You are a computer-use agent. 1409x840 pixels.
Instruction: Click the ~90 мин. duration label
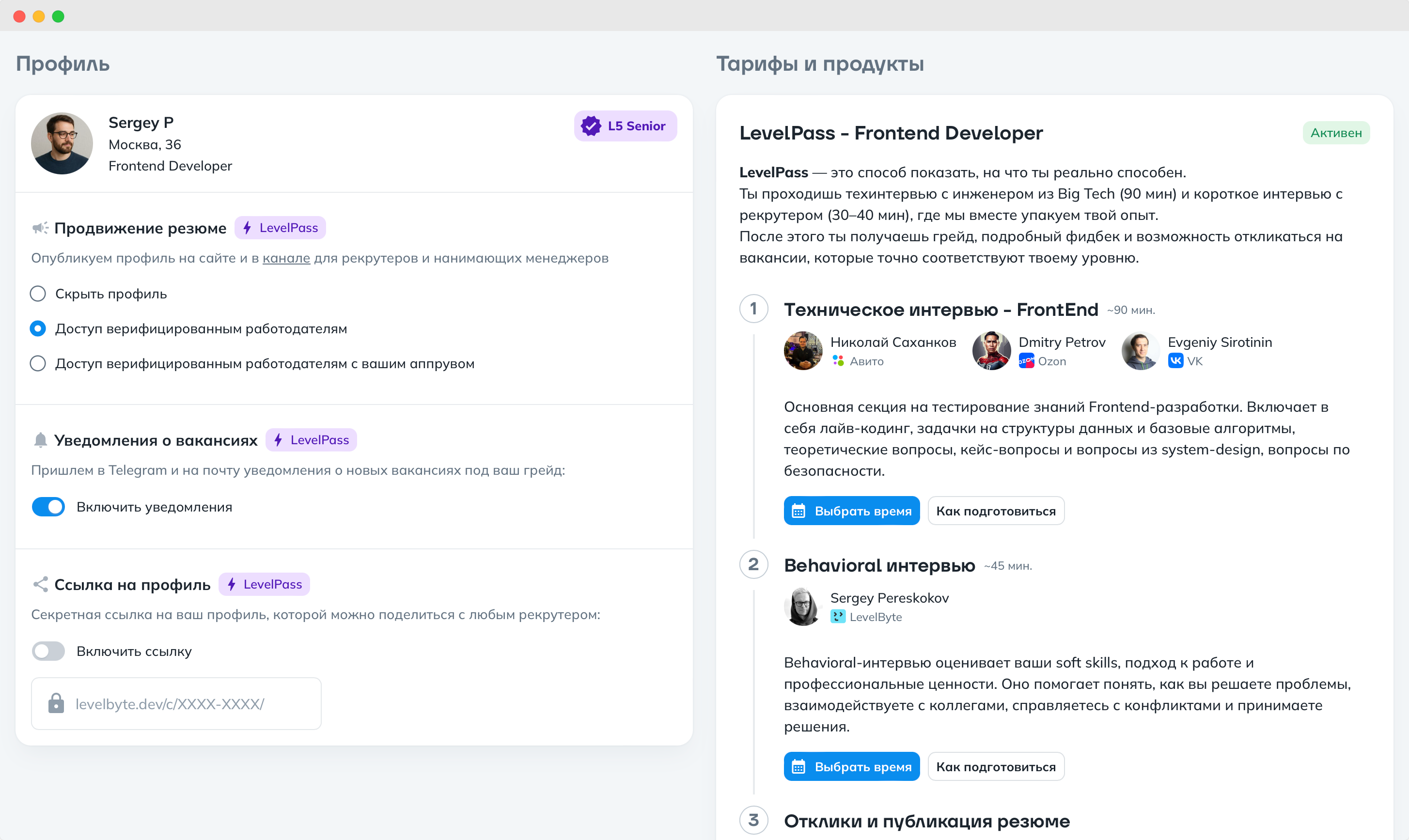pyautogui.click(x=1130, y=310)
